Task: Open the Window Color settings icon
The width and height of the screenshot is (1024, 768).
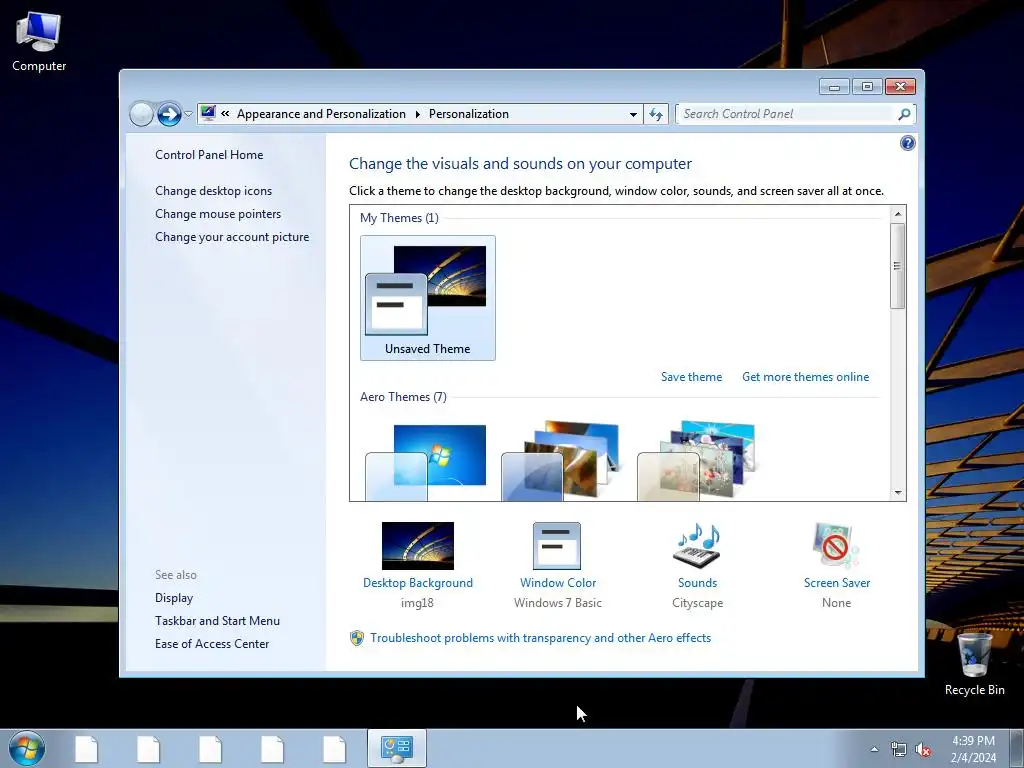Action: pos(557,545)
